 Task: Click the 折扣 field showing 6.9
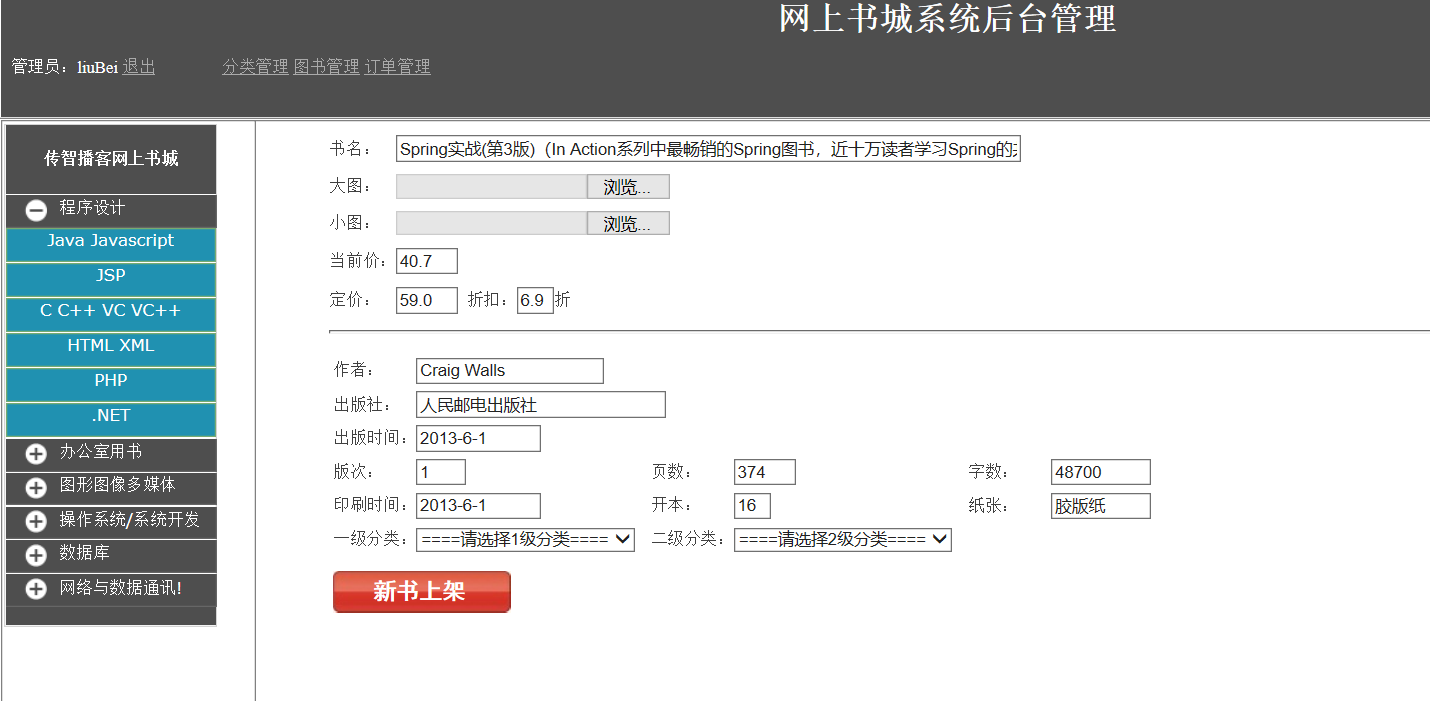pos(535,300)
